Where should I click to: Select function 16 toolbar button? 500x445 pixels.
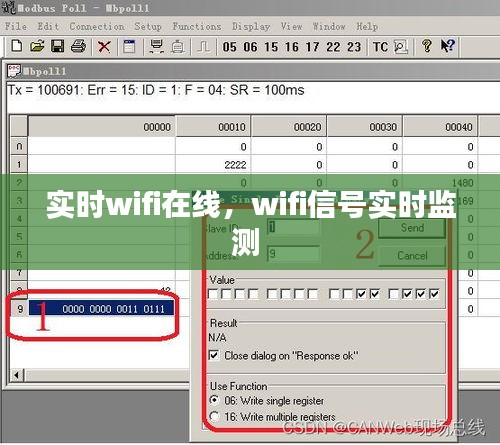(x=292, y=47)
